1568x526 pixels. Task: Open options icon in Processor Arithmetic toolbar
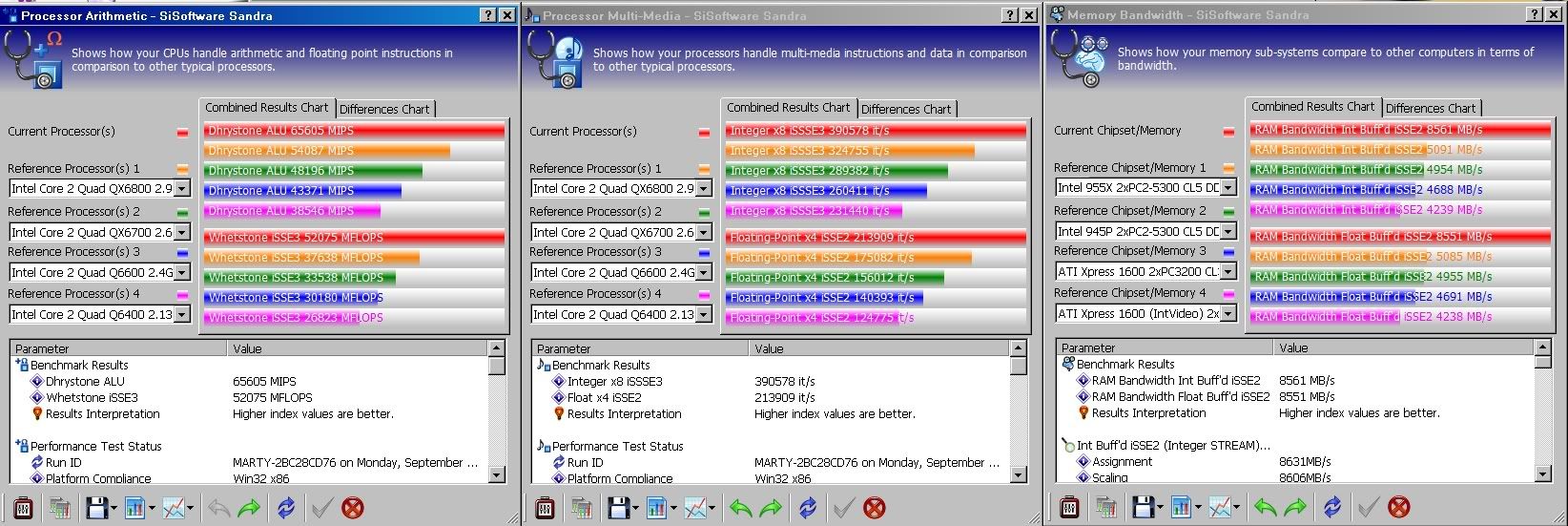[x=21, y=507]
